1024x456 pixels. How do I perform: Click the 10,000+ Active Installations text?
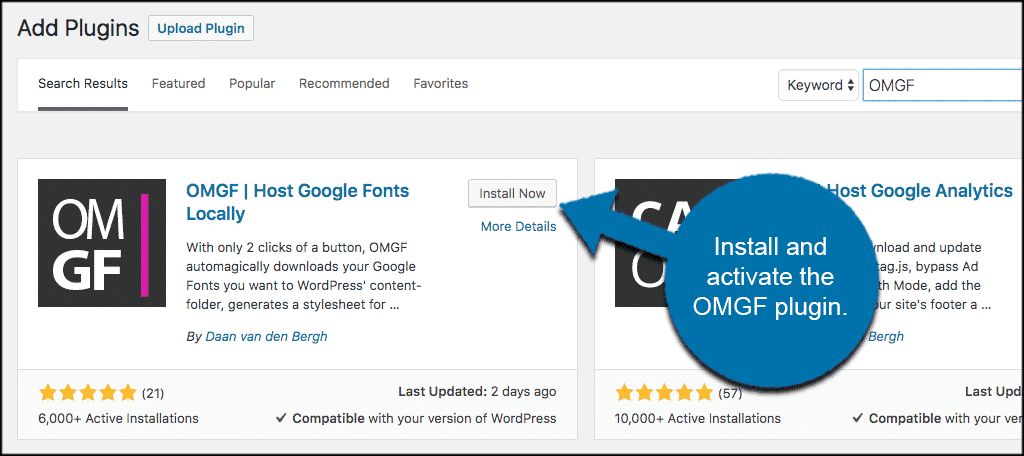[697, 418]
